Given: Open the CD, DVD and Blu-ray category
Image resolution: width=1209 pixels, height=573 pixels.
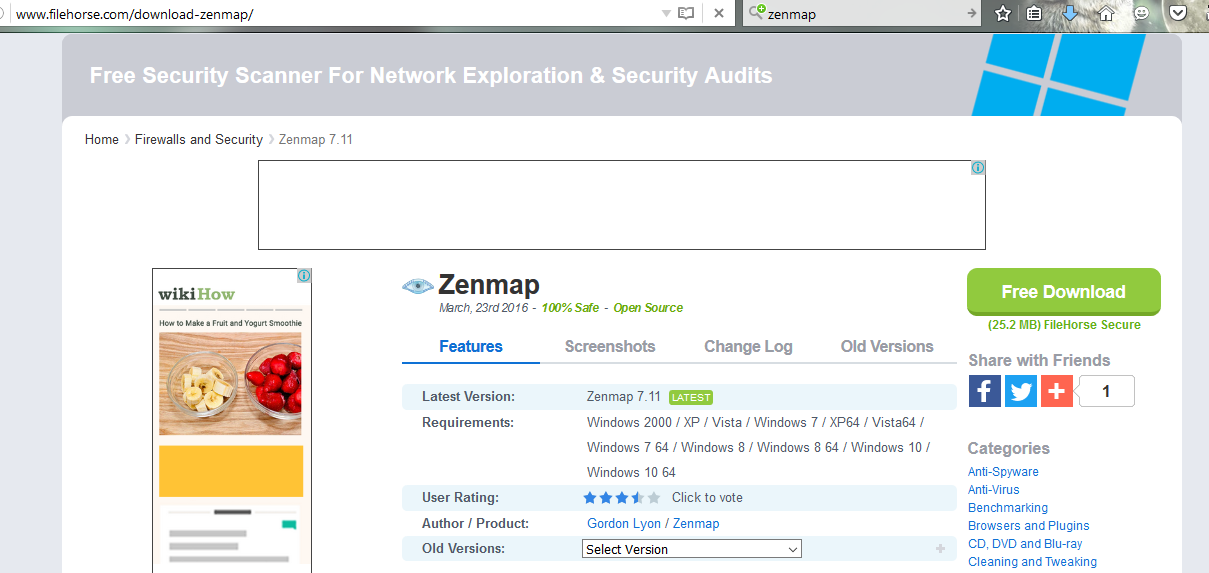Looking at the screenshot, I should 1025,544.
